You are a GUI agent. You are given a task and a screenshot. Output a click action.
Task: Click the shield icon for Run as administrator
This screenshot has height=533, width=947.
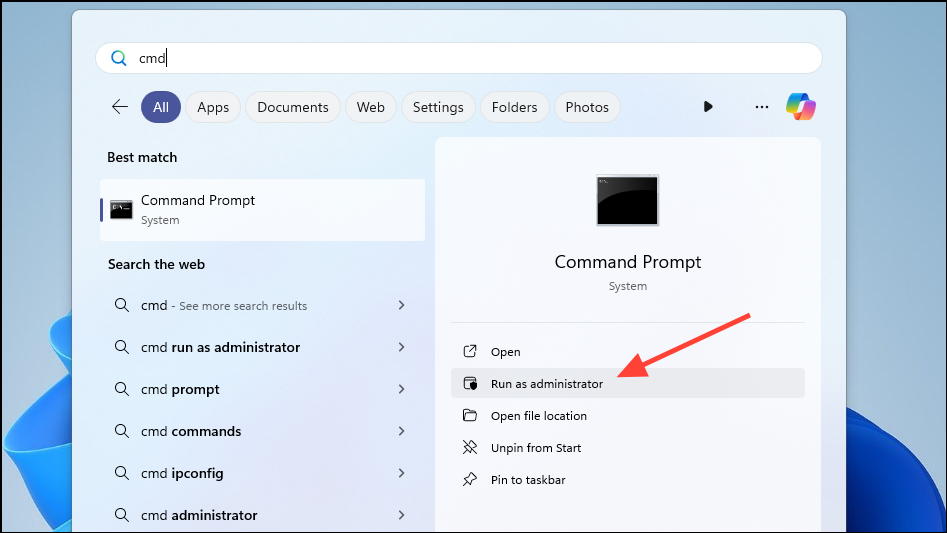(470, 383)
